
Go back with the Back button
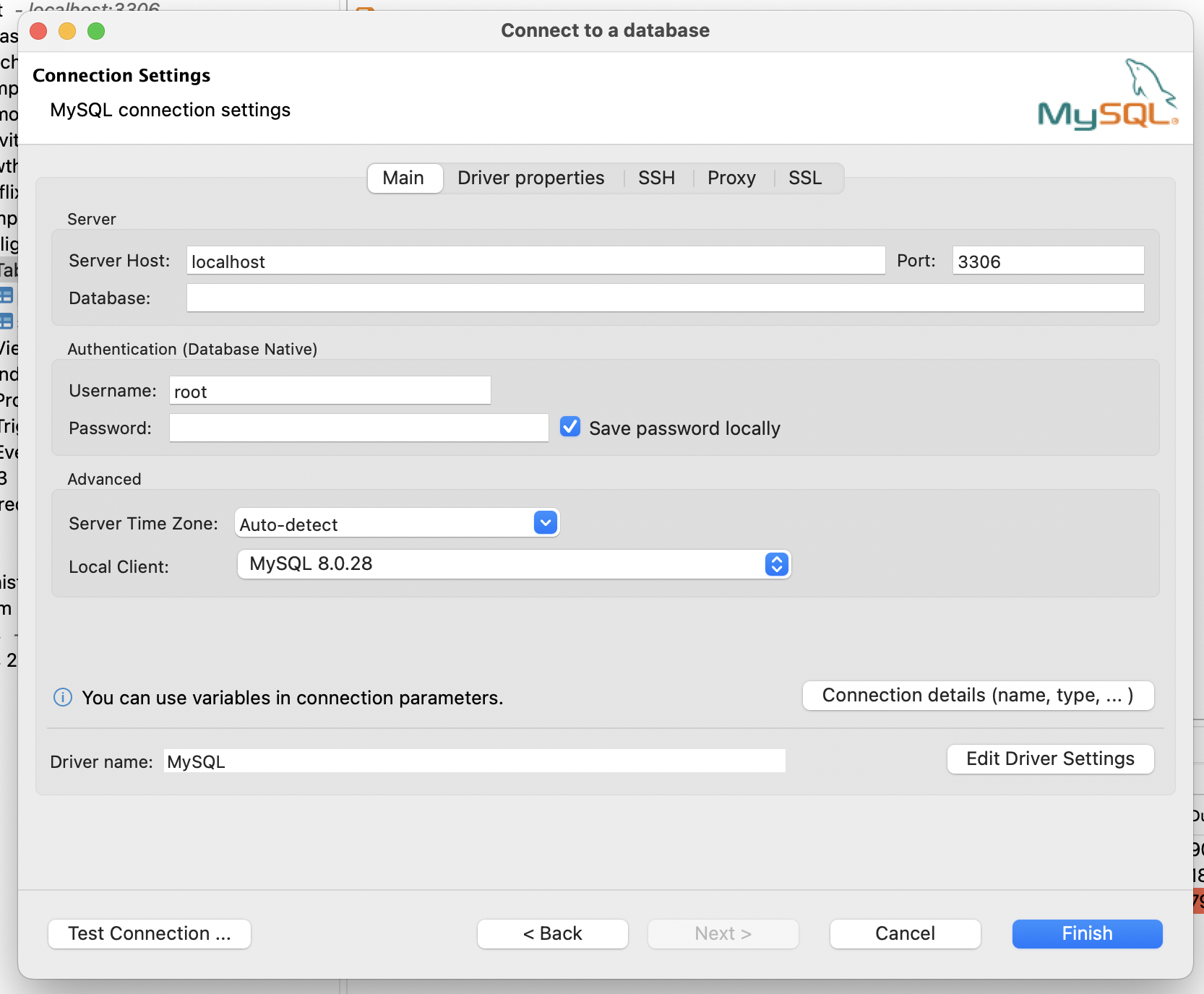(552, 933)
